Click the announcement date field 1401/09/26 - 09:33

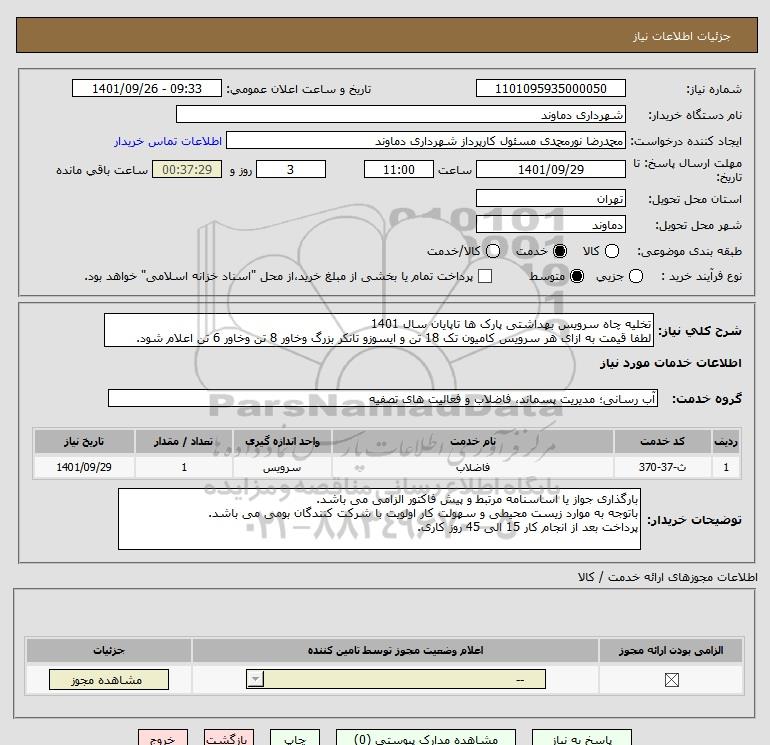[147, 88]
